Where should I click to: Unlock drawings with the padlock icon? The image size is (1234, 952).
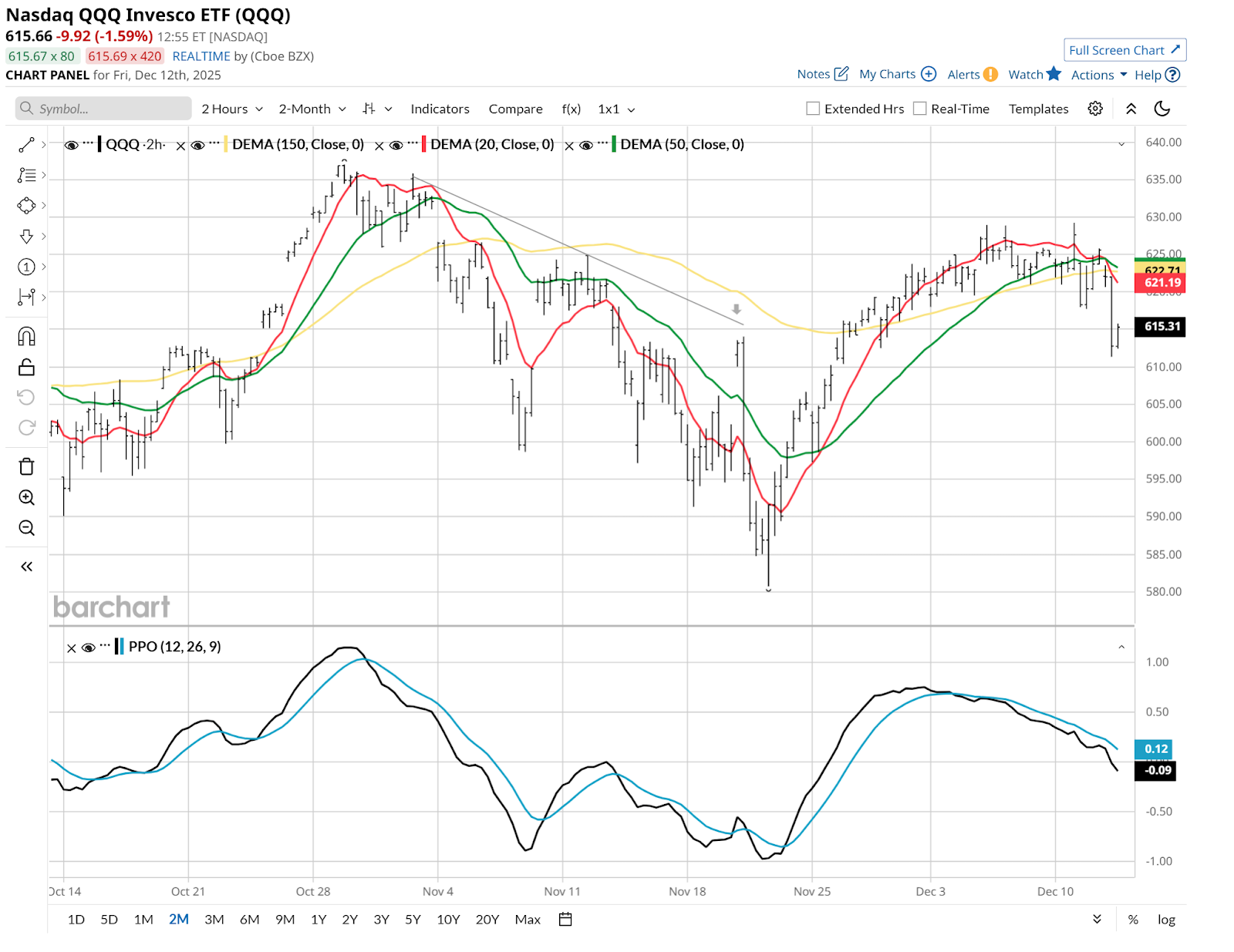point(26,367)
